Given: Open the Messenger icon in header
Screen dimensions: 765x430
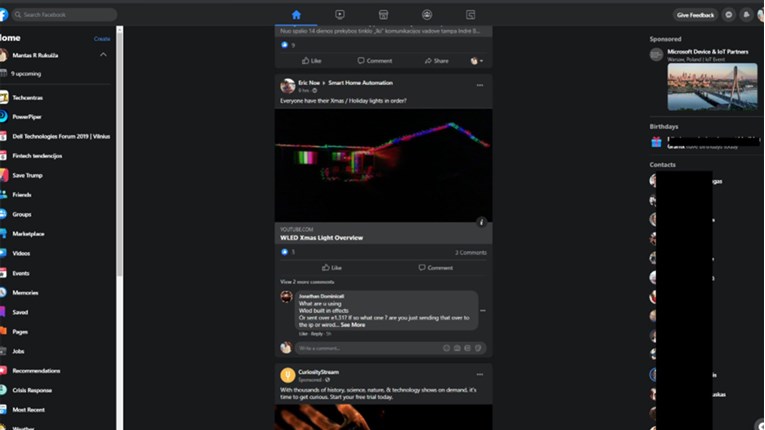Looking at the screenshot, I should [x=729, y=15].
